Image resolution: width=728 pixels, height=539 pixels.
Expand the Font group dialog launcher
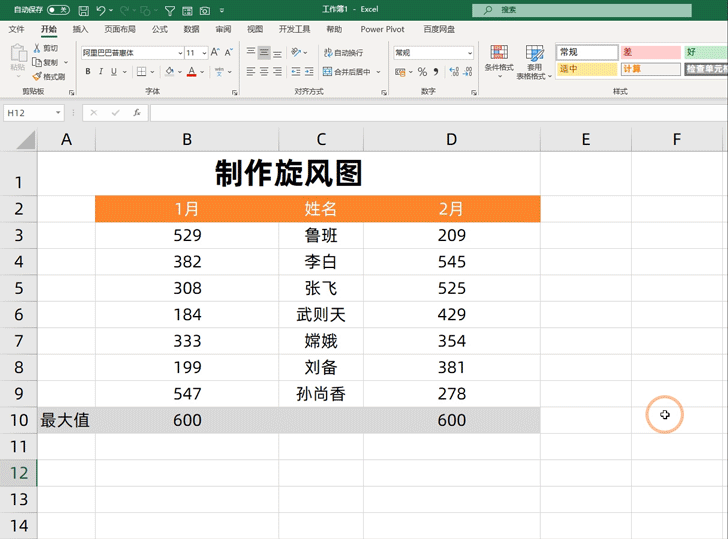234,93
